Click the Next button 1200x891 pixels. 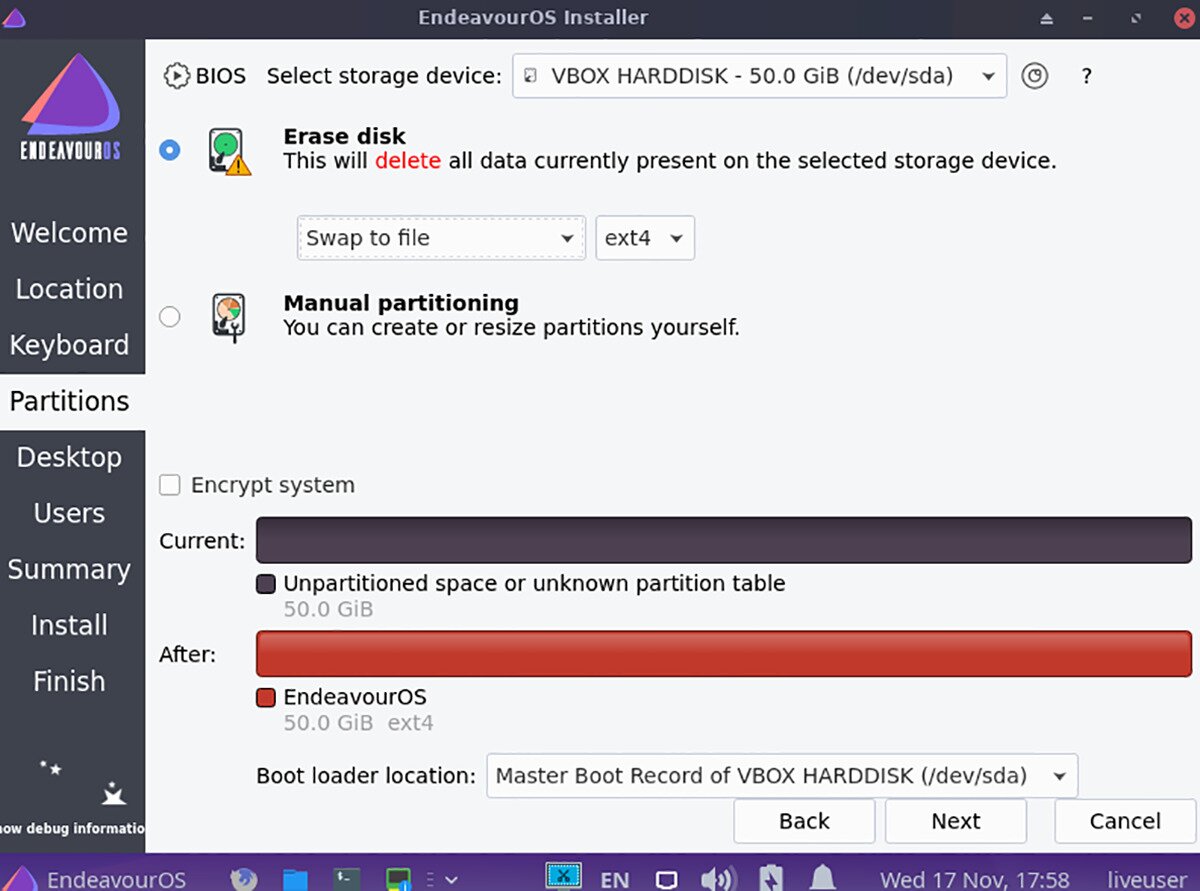click(955, 821)
